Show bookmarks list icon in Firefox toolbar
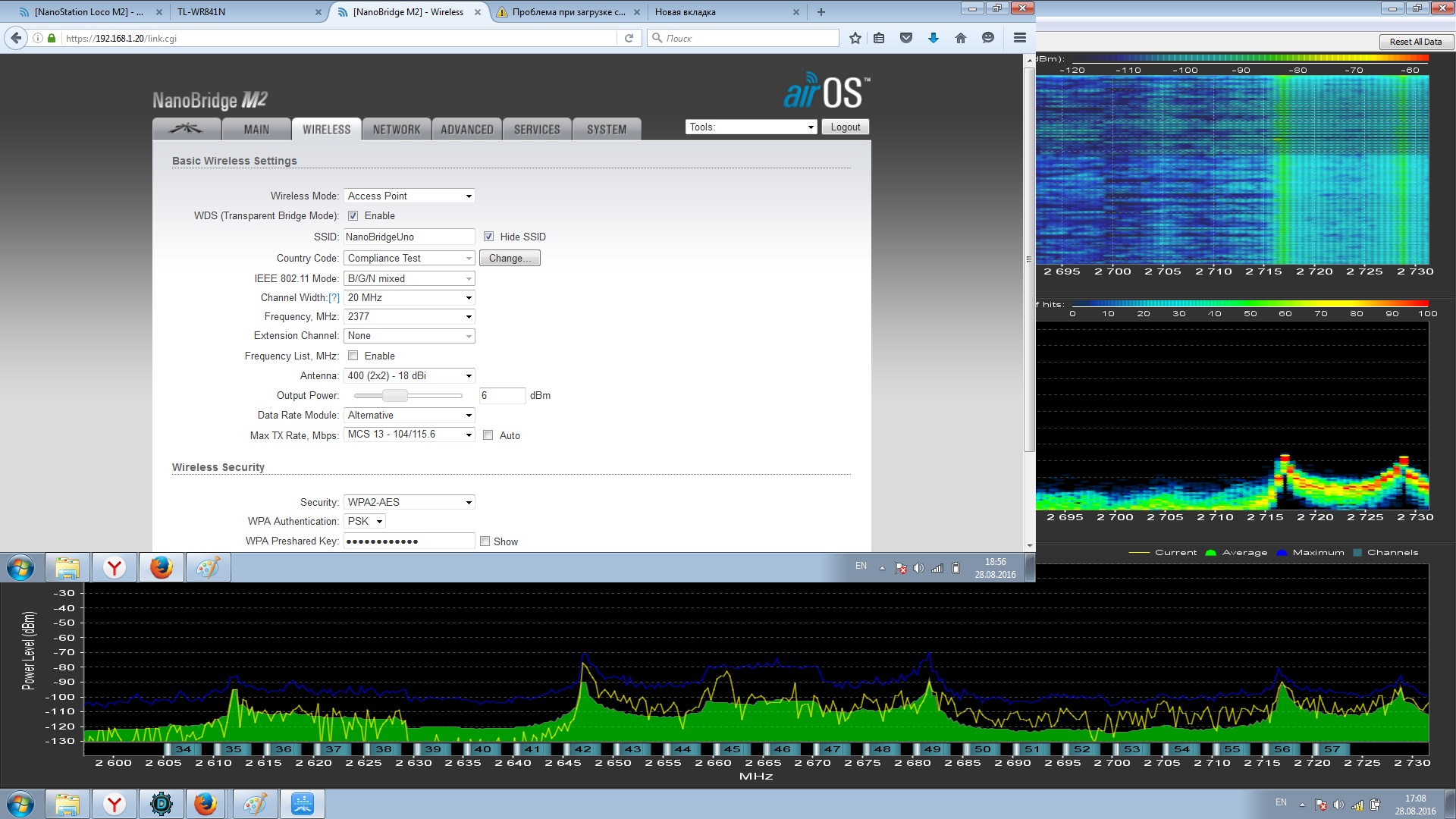Viewport: 1456px width, 819px height. pyautogui.click(x=879, y=38)
